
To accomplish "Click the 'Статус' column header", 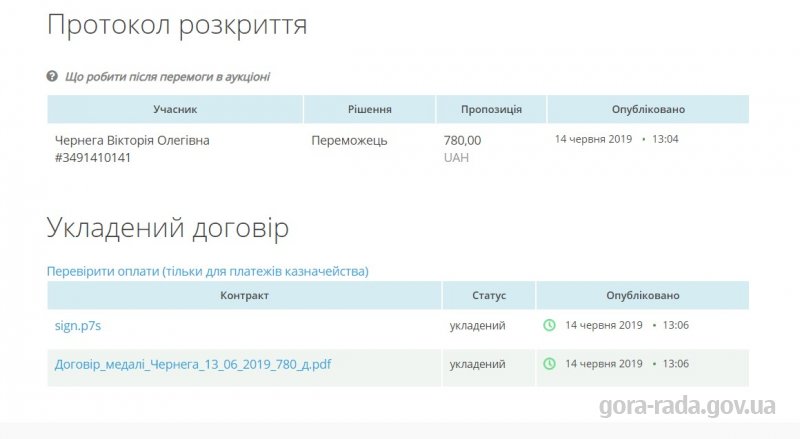I will [489, 295].
